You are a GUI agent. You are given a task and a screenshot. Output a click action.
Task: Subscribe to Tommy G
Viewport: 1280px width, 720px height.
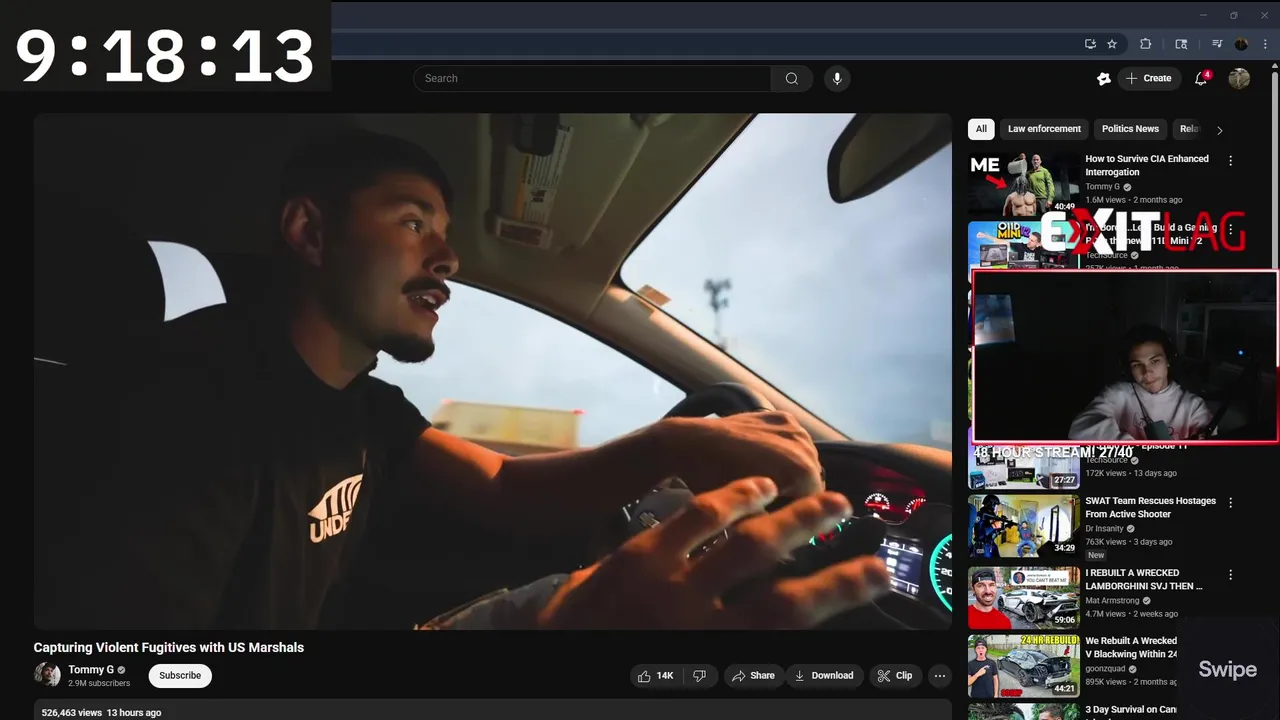point(180,676)
